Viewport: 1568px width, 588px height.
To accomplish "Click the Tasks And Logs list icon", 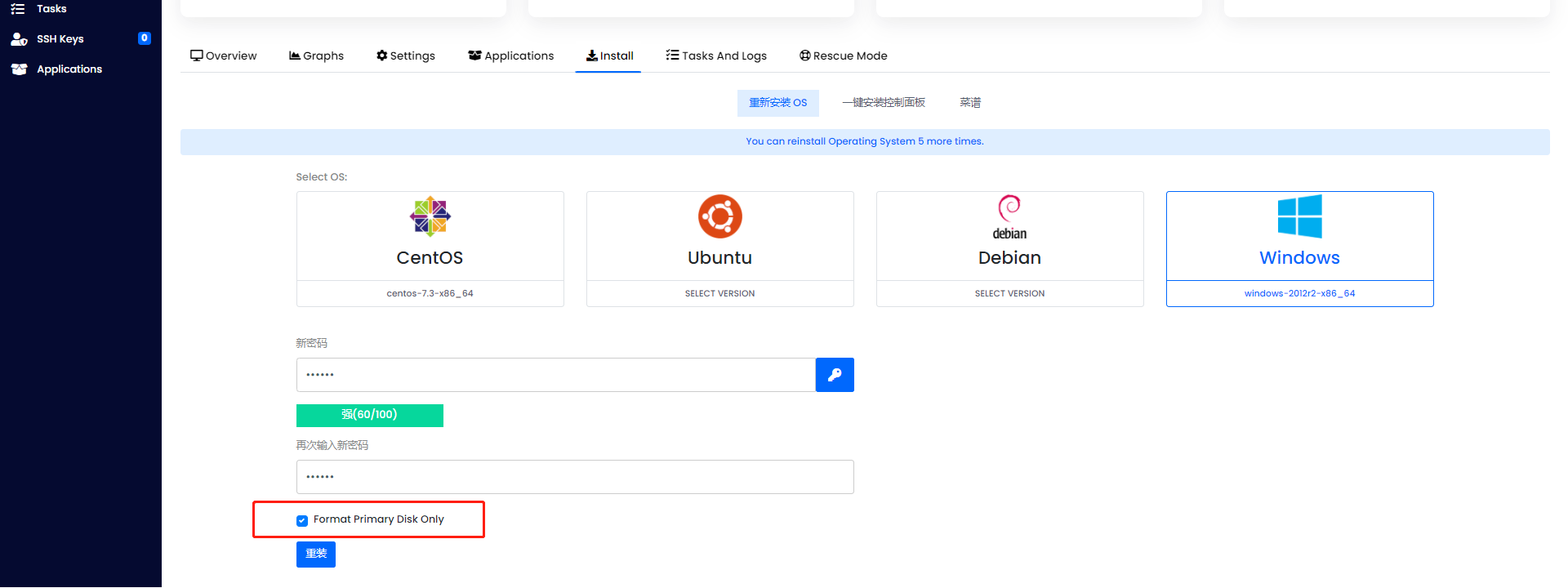I will click(672, 55).
